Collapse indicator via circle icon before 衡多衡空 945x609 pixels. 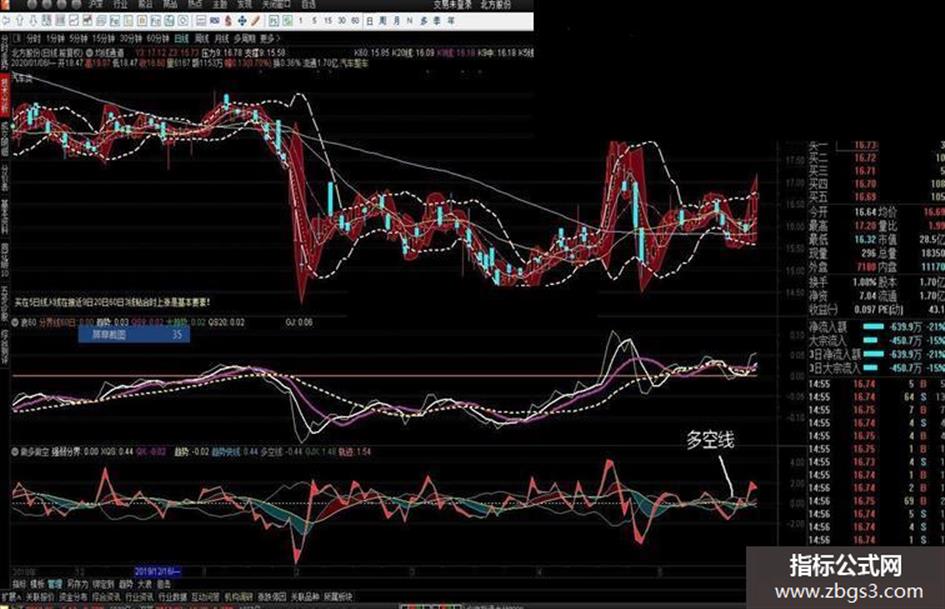(15, 451)
